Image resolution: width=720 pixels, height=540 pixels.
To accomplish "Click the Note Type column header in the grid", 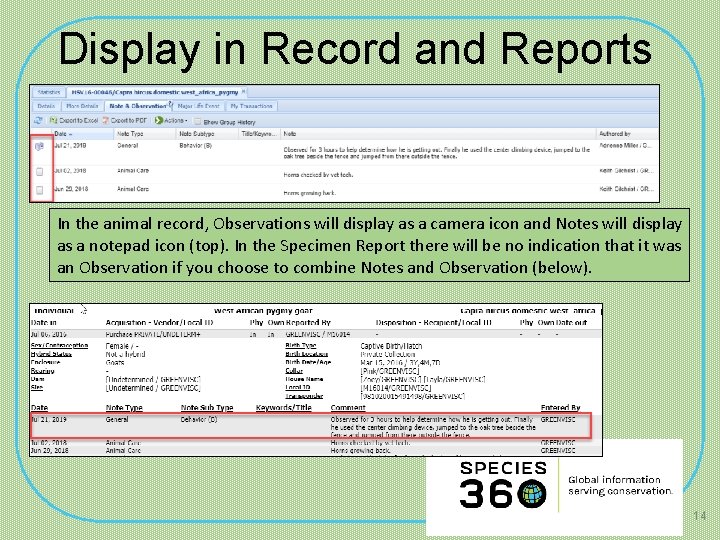I will click(145, 134).
